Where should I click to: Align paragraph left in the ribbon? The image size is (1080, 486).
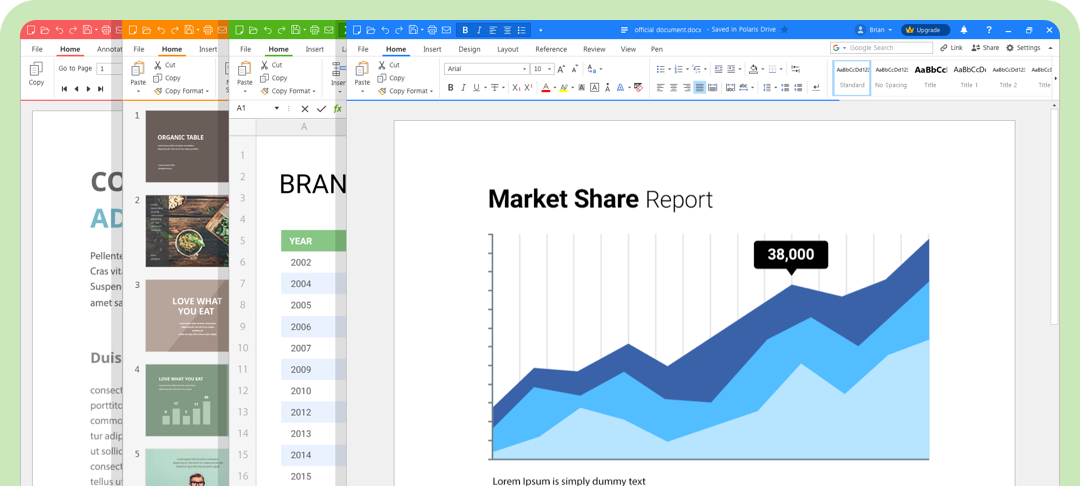pyautogui.click(x=661, y=87)
